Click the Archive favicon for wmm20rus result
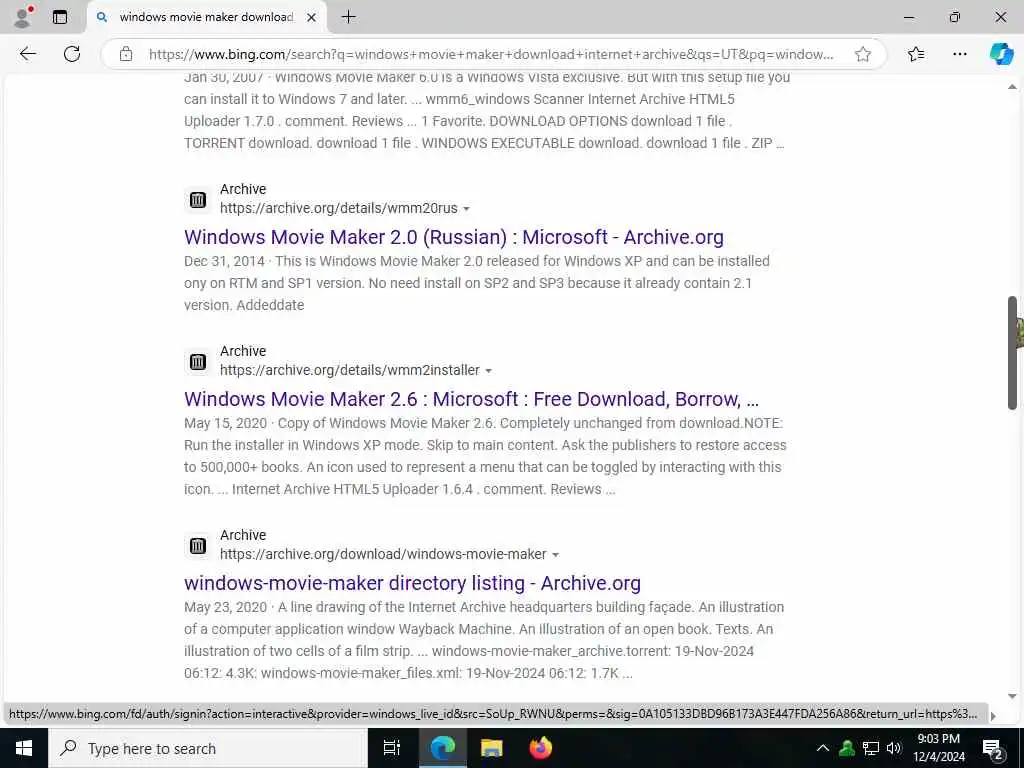This screenshot has width=1024, height=768. tap(198, 200)
